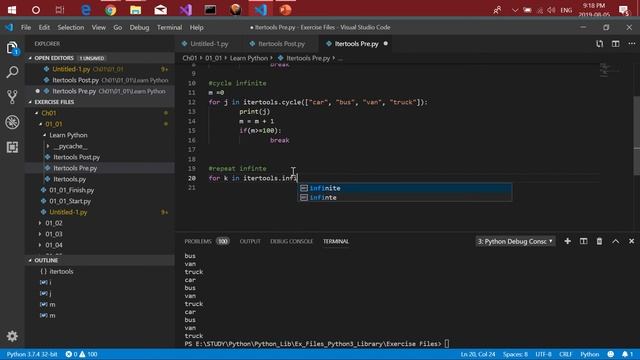Viewport: 640px width, 360px height.
Task: Open 01_01_Finish.py in the explorer
Action: 71,190
